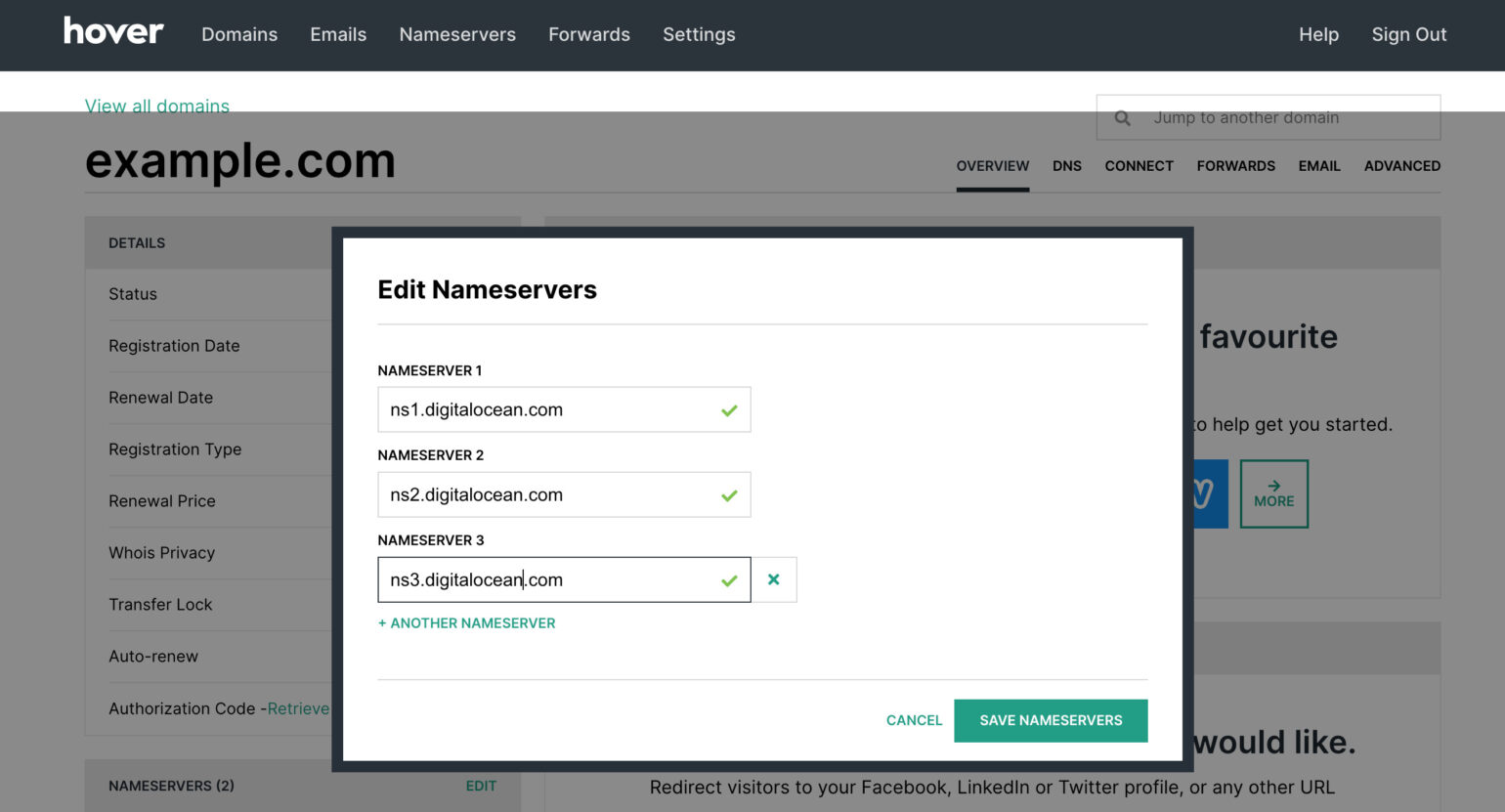Click the Renewal Date row label

pos(160,398)
